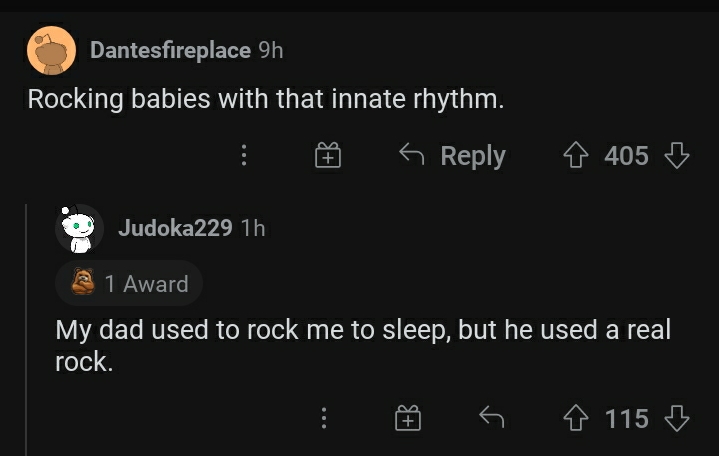
Task: View the 1 Award badge
Action: tap(130, 284)
